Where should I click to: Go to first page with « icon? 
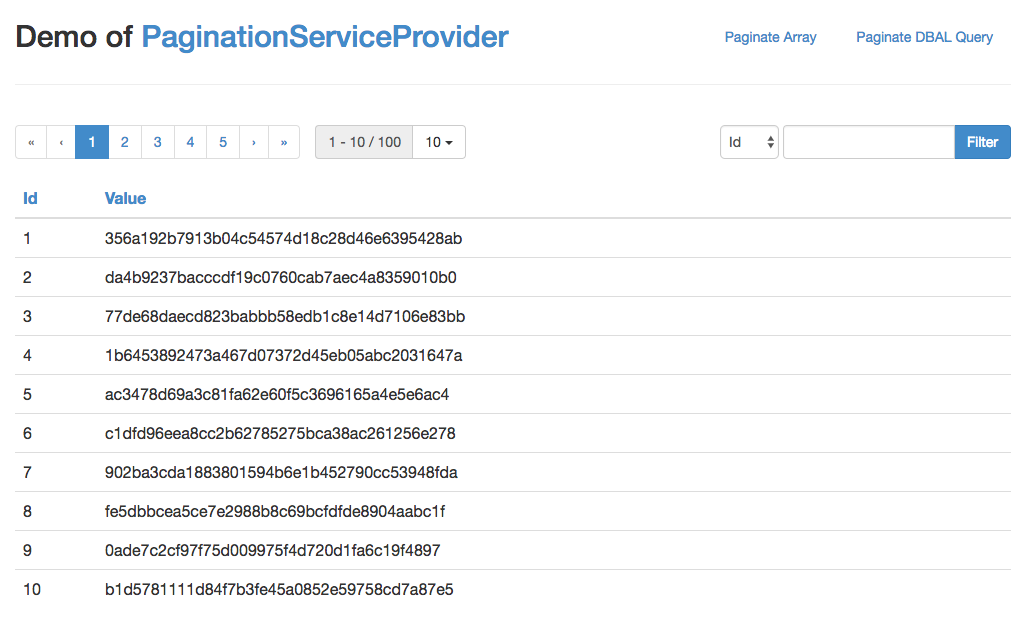31,142
